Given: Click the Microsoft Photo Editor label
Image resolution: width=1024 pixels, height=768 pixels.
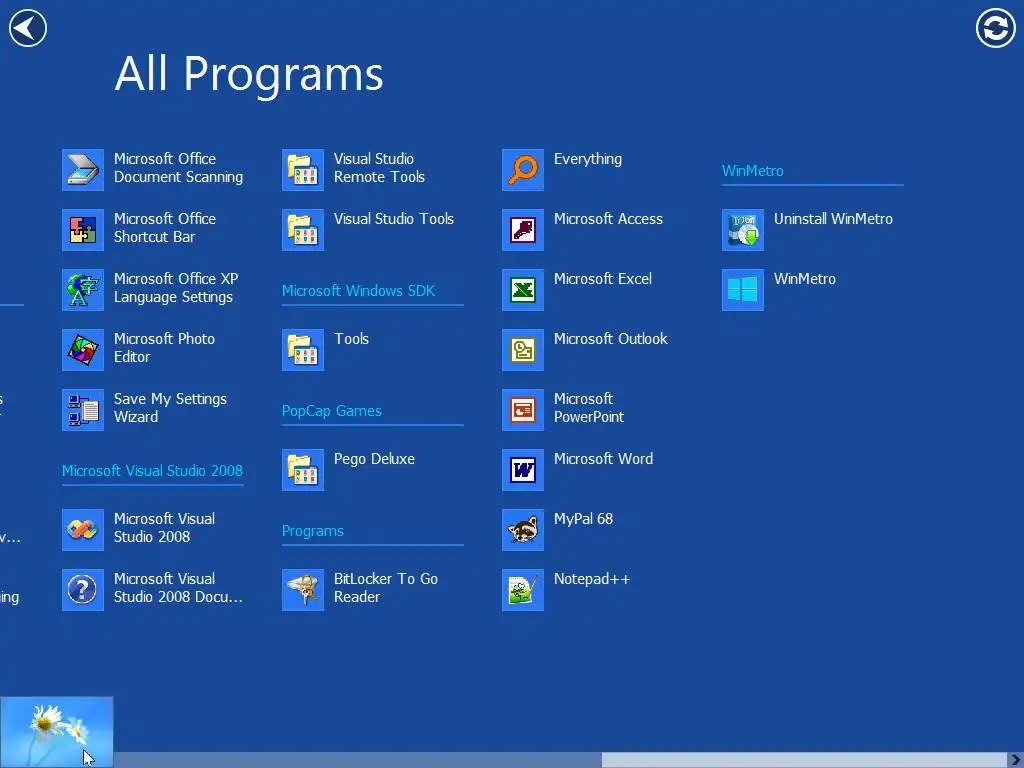Looking at the screenshot, I should point(164,347).
